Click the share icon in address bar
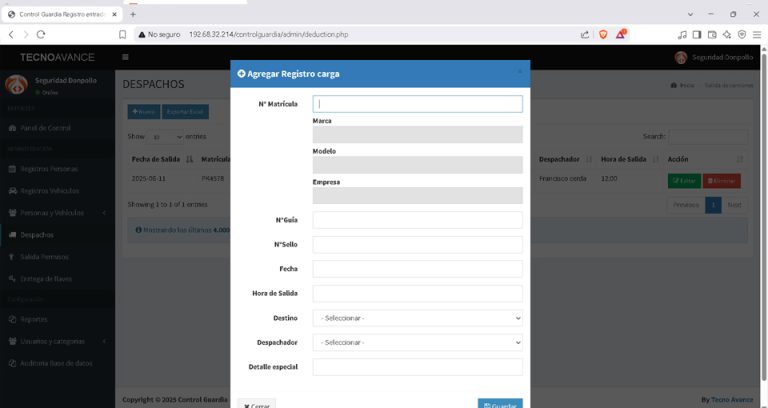The image size is (768, 408). [x=585, y=34]
